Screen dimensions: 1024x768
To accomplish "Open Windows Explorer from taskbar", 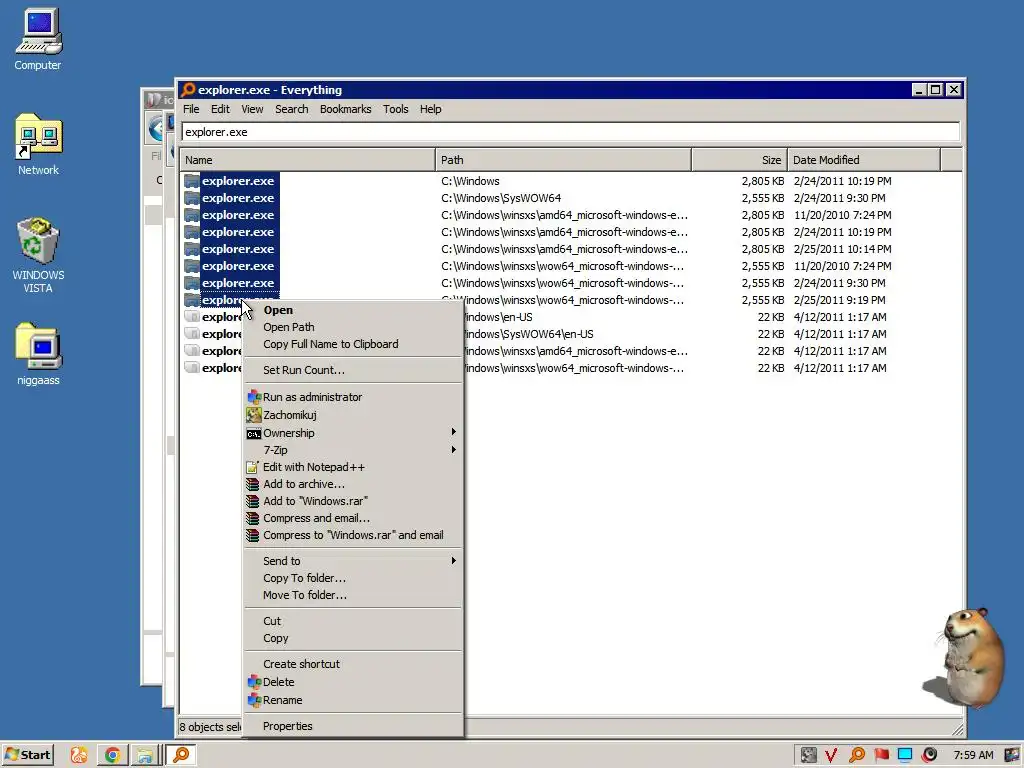I will pos(144,755).
